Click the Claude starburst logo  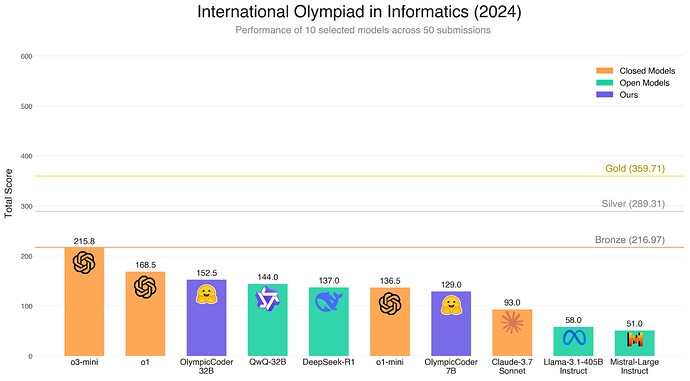(x=512, y=322)
